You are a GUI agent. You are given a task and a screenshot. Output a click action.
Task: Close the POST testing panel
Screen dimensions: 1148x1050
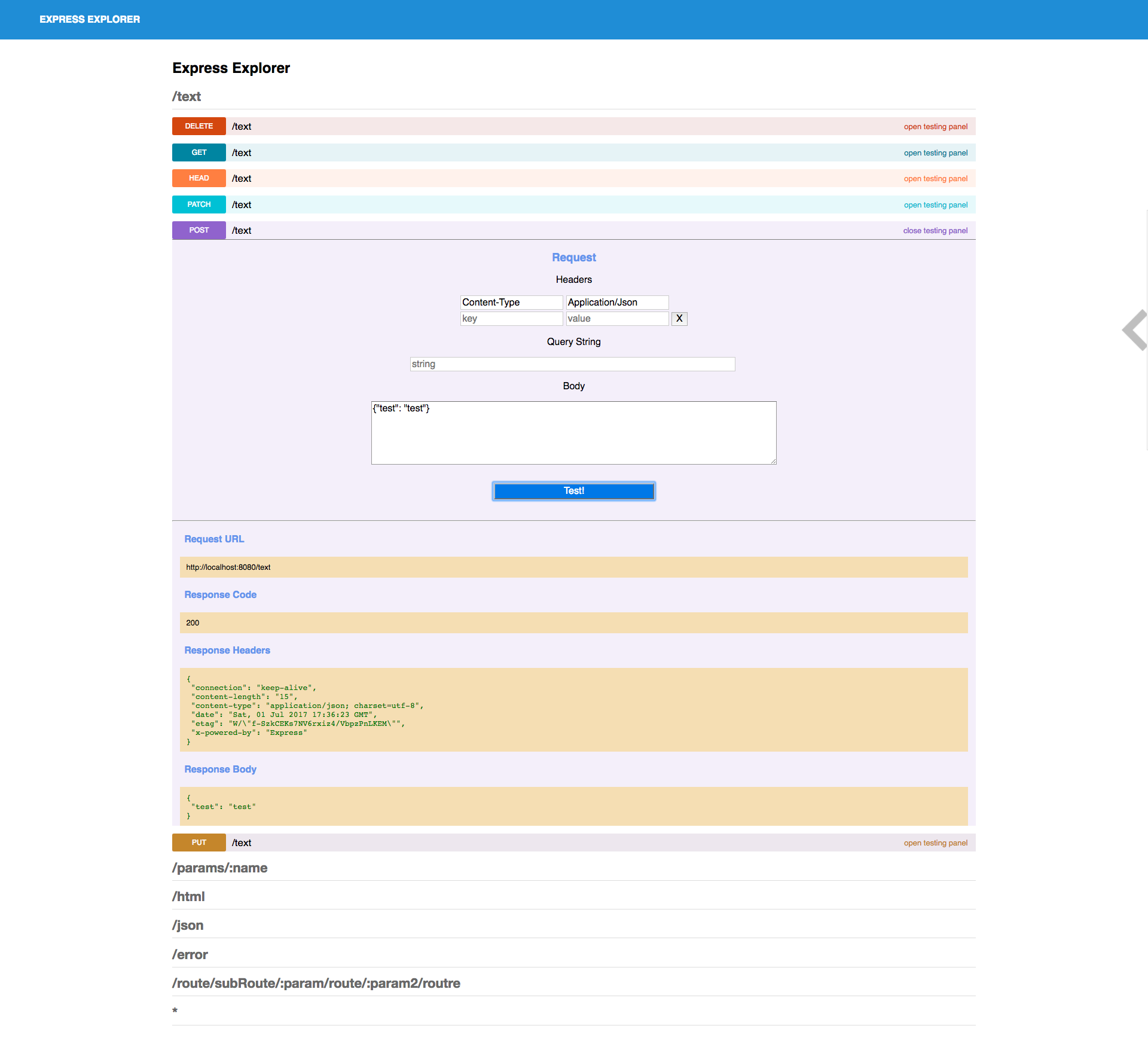(935, 231)
